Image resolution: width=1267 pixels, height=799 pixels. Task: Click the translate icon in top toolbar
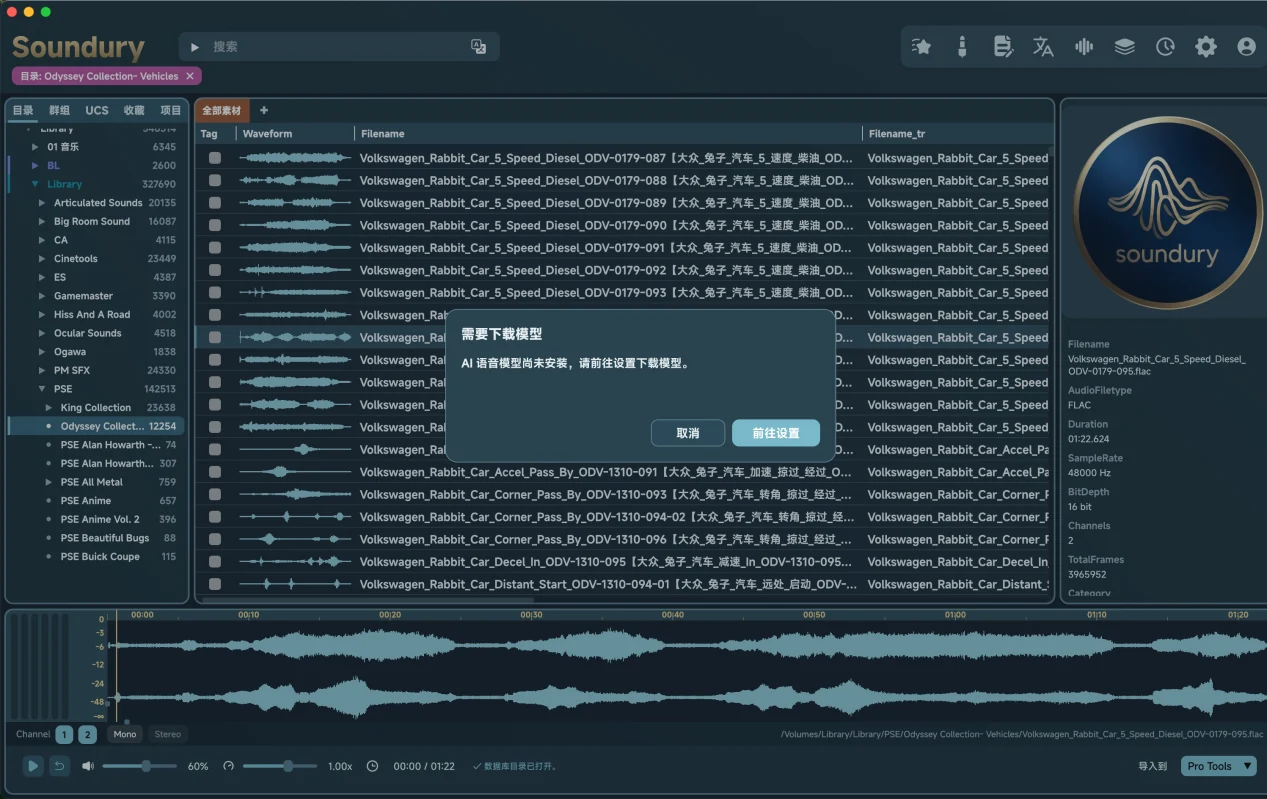(1043, 47)
